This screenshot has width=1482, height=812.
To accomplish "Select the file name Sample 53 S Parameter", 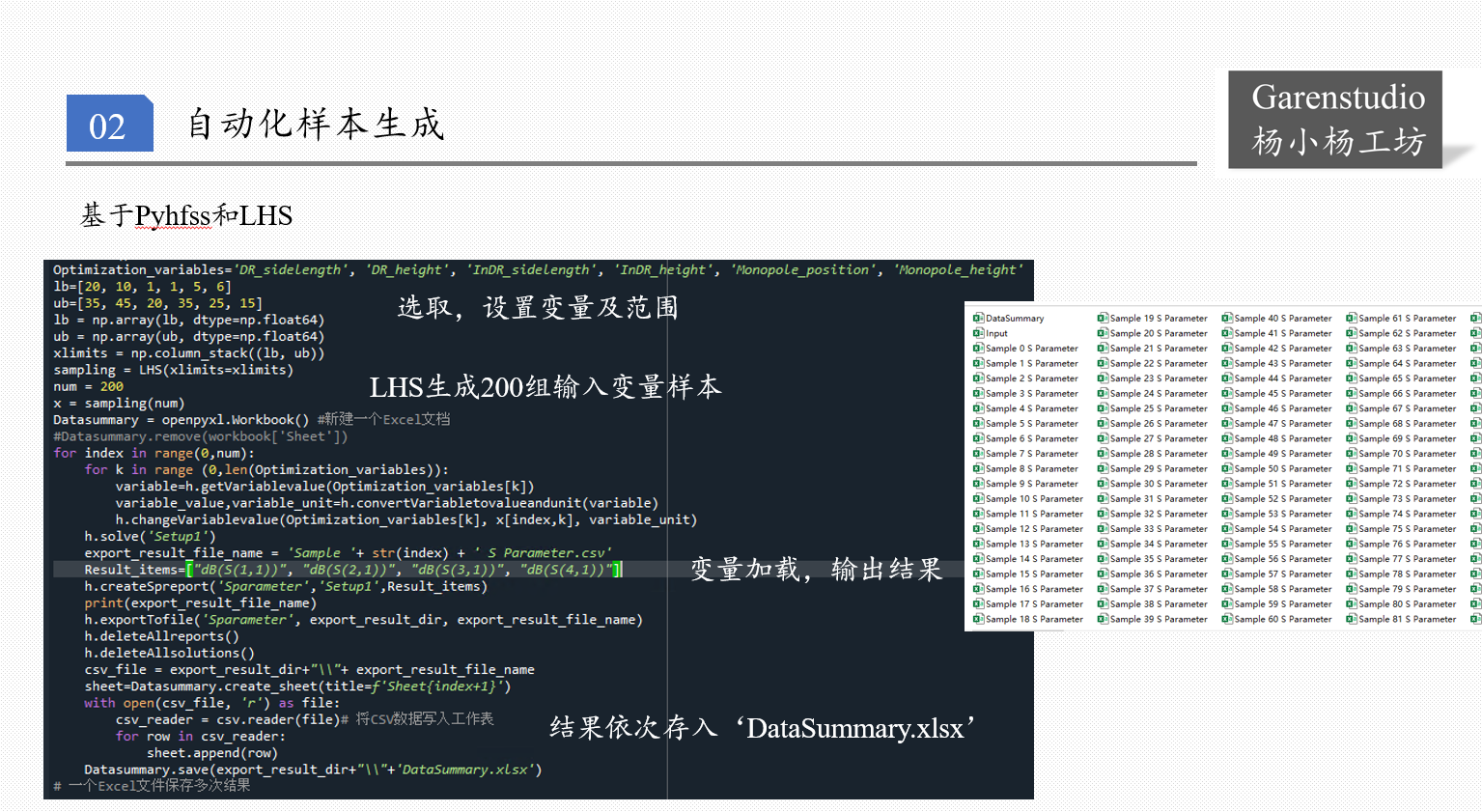I will coord(1283,514).
